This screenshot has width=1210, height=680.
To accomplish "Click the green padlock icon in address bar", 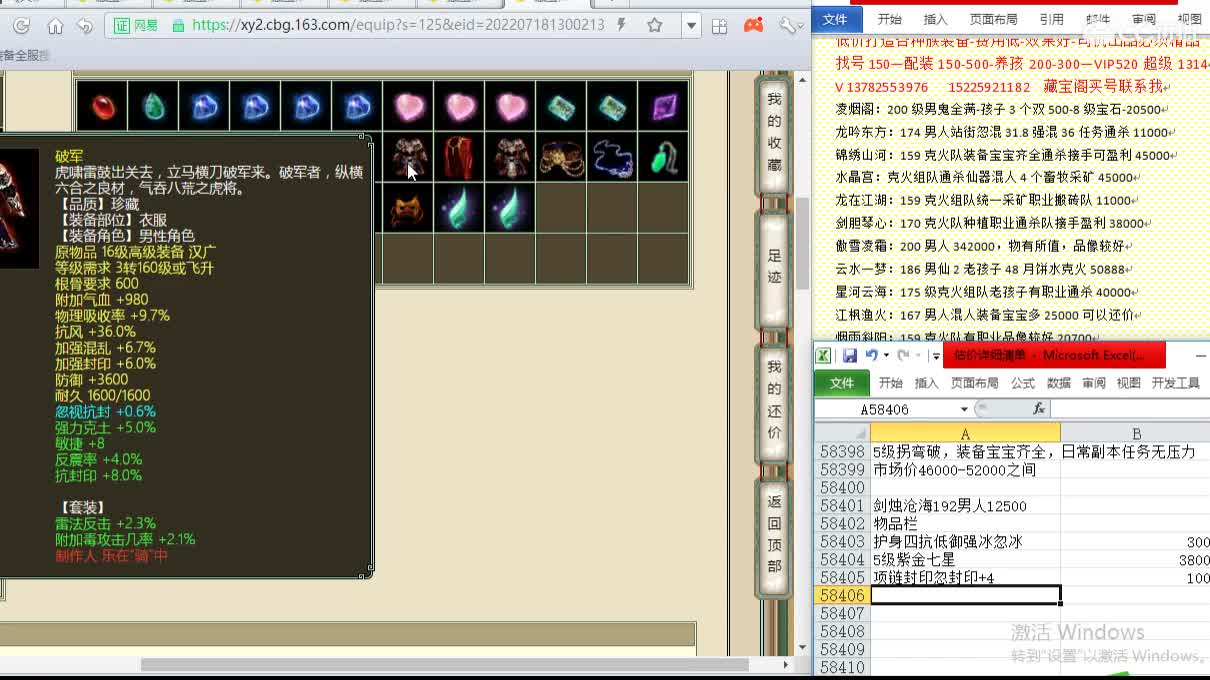I will (x=178, y=25).
